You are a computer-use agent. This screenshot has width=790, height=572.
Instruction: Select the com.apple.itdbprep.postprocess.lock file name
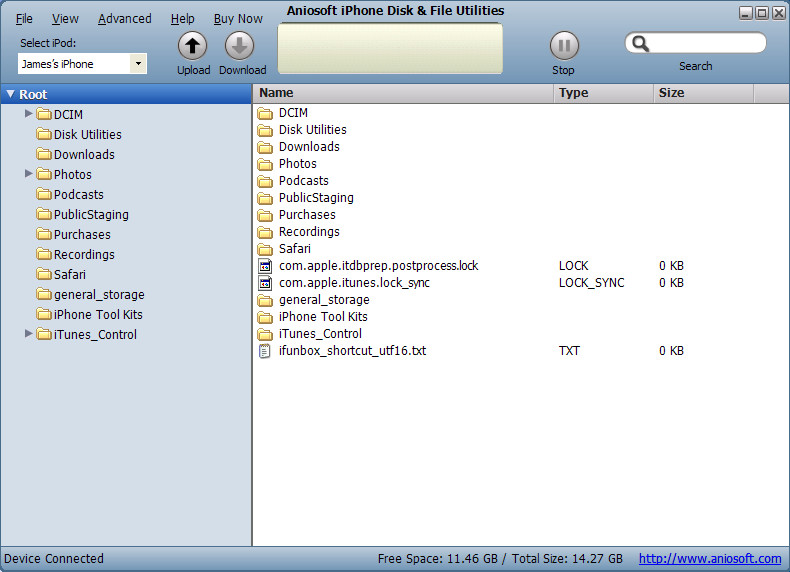tap(378, 266)
